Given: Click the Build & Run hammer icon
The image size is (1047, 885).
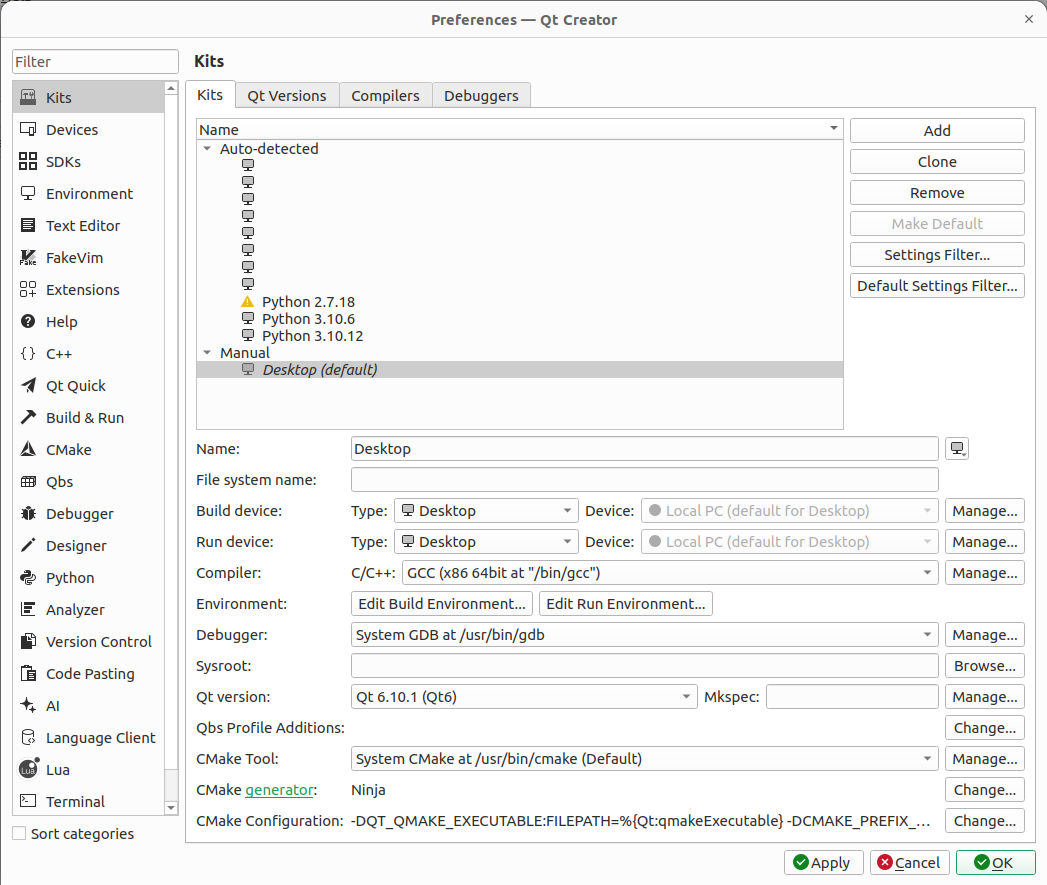Looking at the screenshot, I should pyautogui.click(x=28, y=418).
